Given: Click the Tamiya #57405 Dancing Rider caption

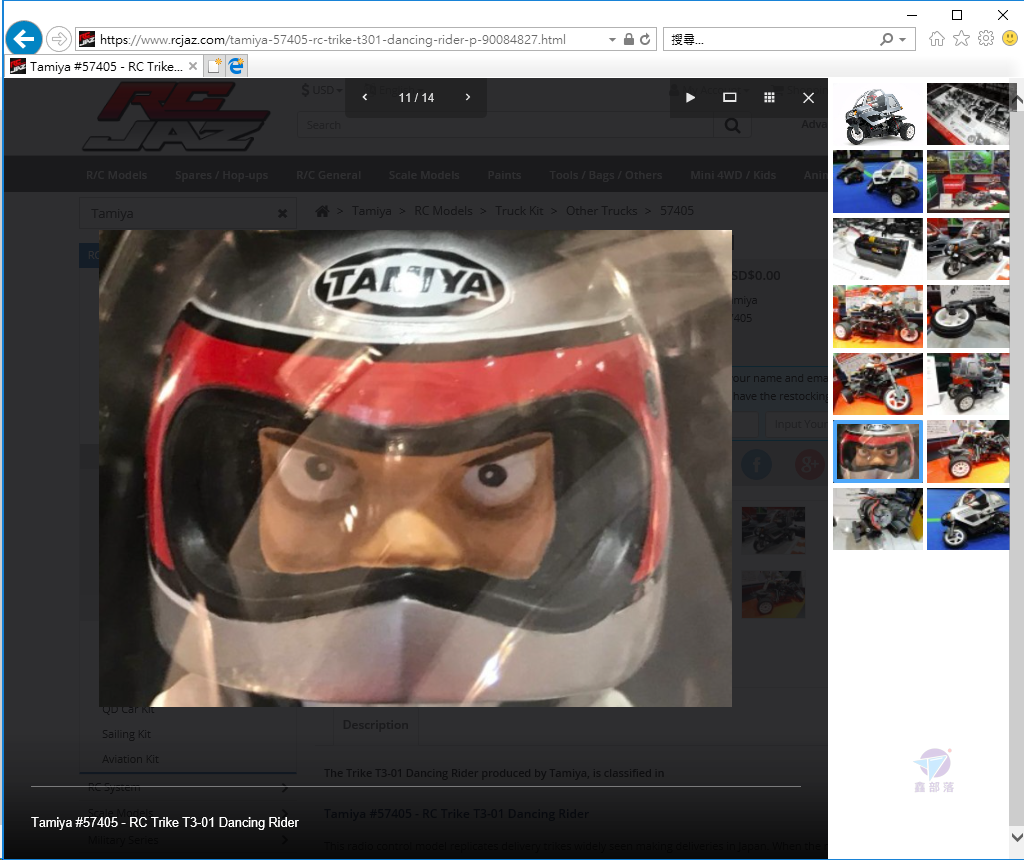Looking at the screenshot, I should [x=165, y=822].
